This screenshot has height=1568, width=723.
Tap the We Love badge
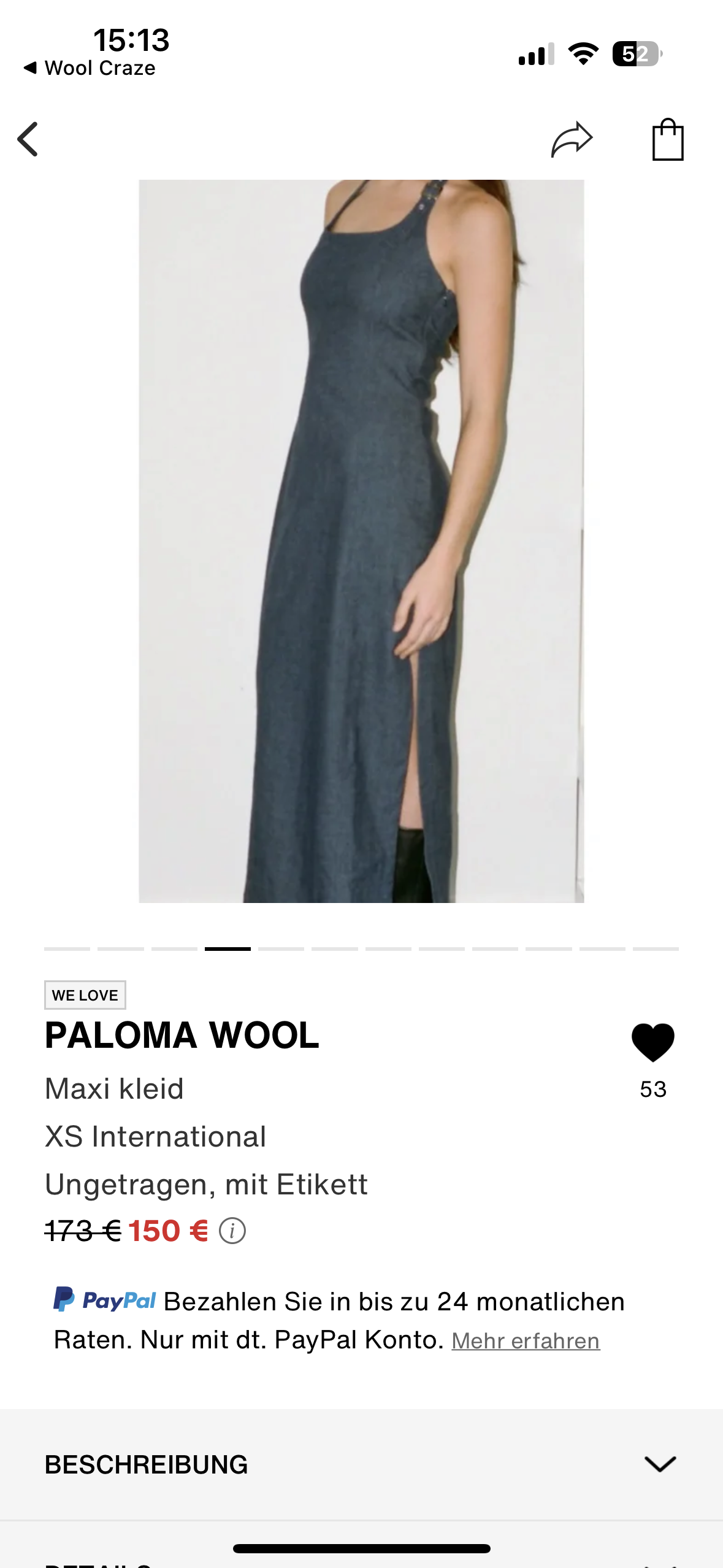tap(85, 995)
